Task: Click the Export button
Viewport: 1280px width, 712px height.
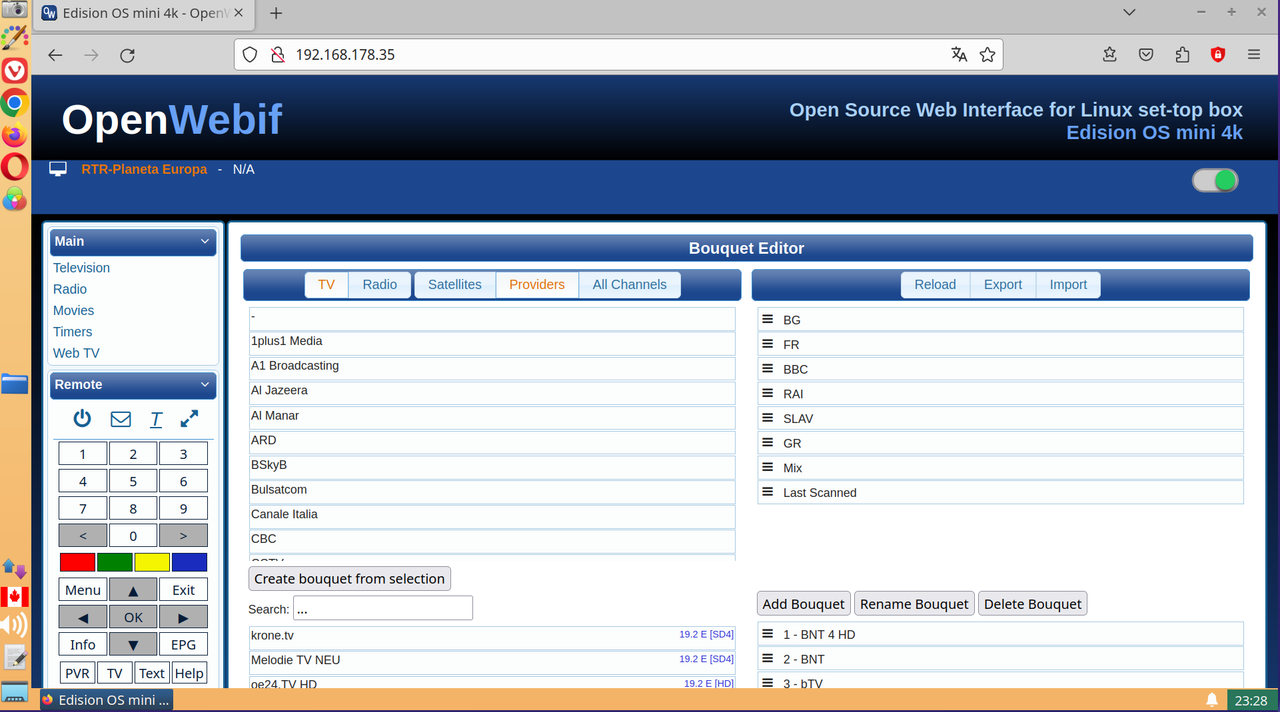Action: pyautogui.click(x=1003, y=285)
